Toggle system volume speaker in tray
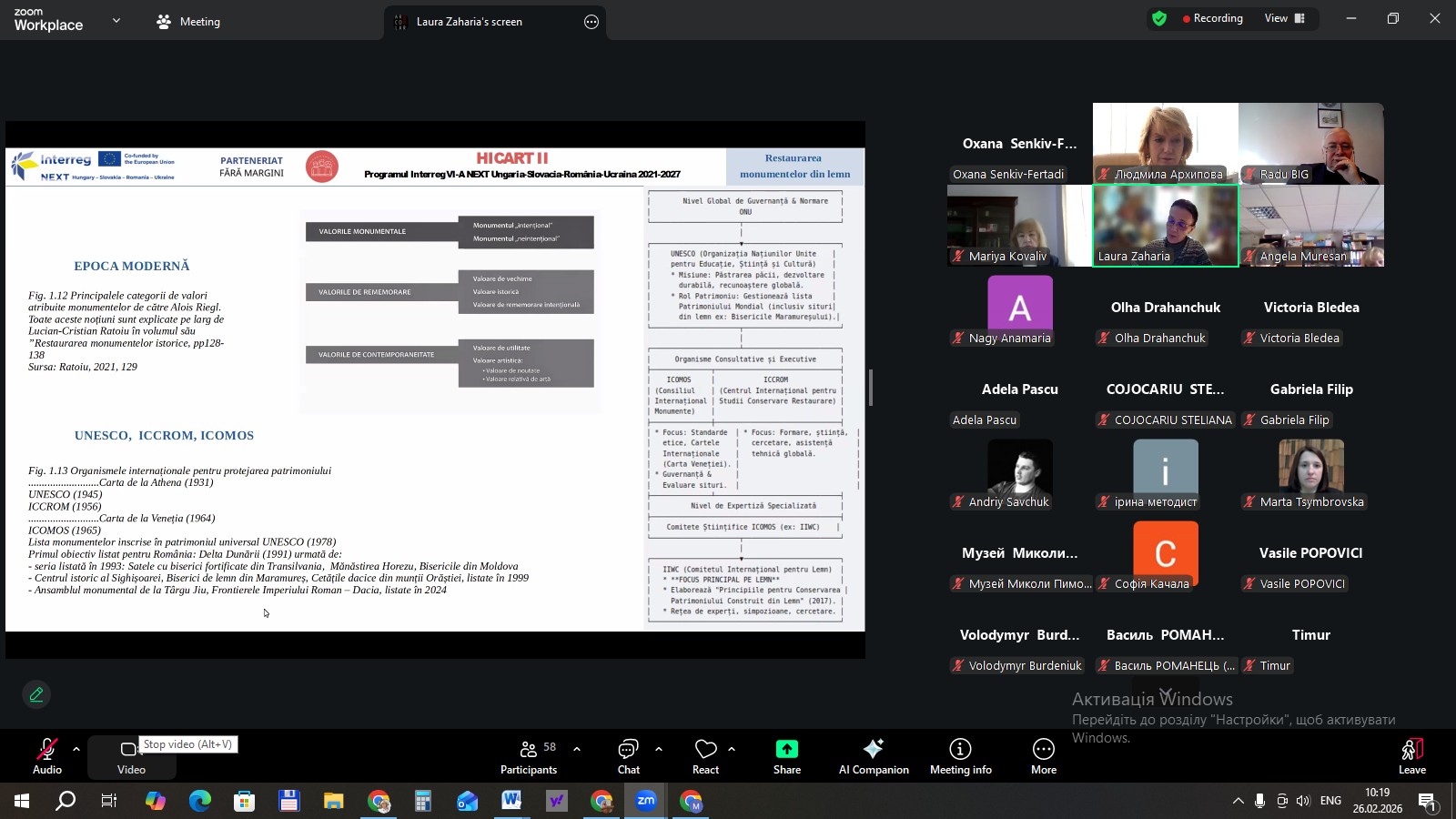 click(x=1303, y=801)
